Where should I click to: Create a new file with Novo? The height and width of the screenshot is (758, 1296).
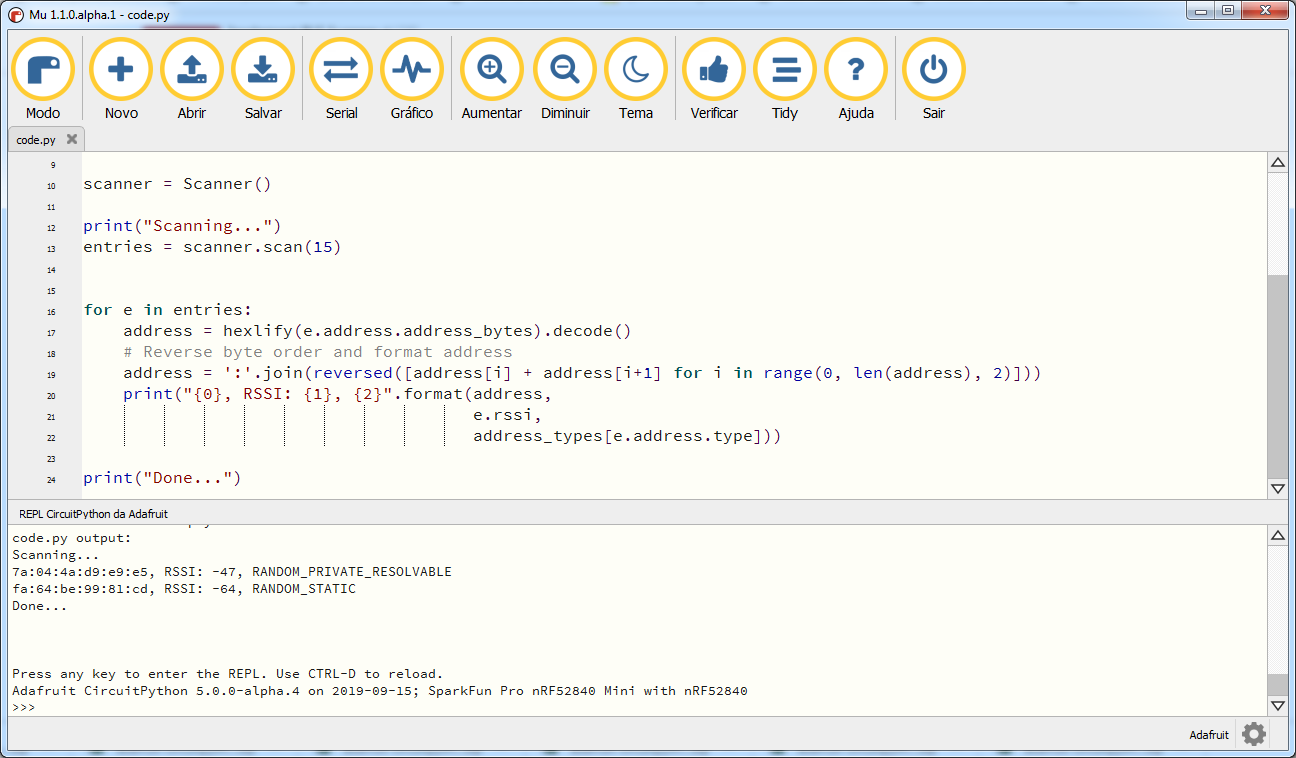[x=120, y=68]
